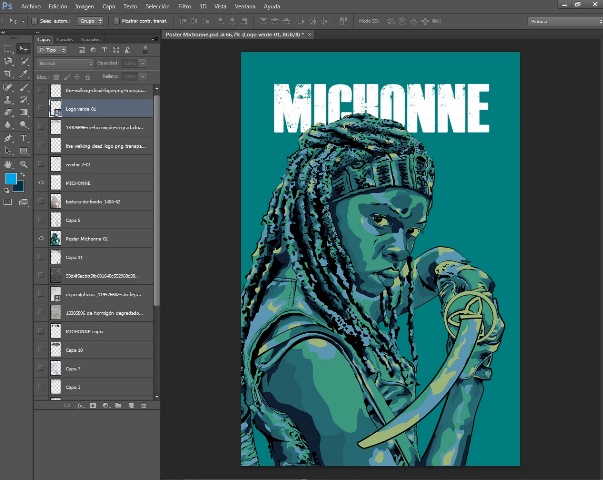Filter layers by type (T icon)
The height and width of the screenshot is (480, 603).
point(104,50)
